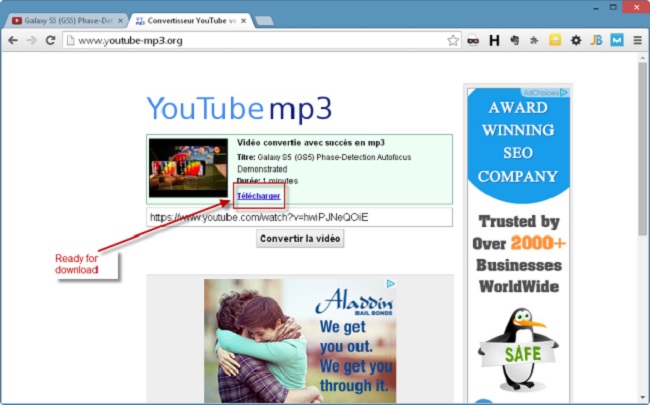Go back with the browser back arrow
650x405 pixels.
[x=13, y=41]
